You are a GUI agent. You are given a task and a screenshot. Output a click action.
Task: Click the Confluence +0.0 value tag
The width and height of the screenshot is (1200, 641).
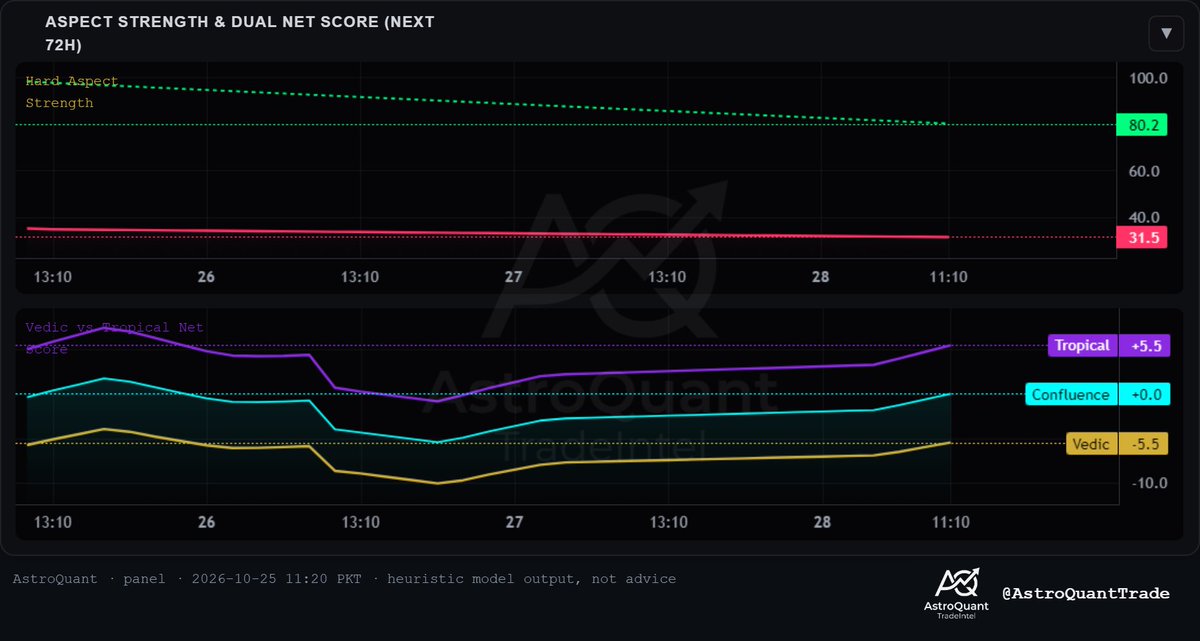pyautogui.click(x=1144, y=395)
